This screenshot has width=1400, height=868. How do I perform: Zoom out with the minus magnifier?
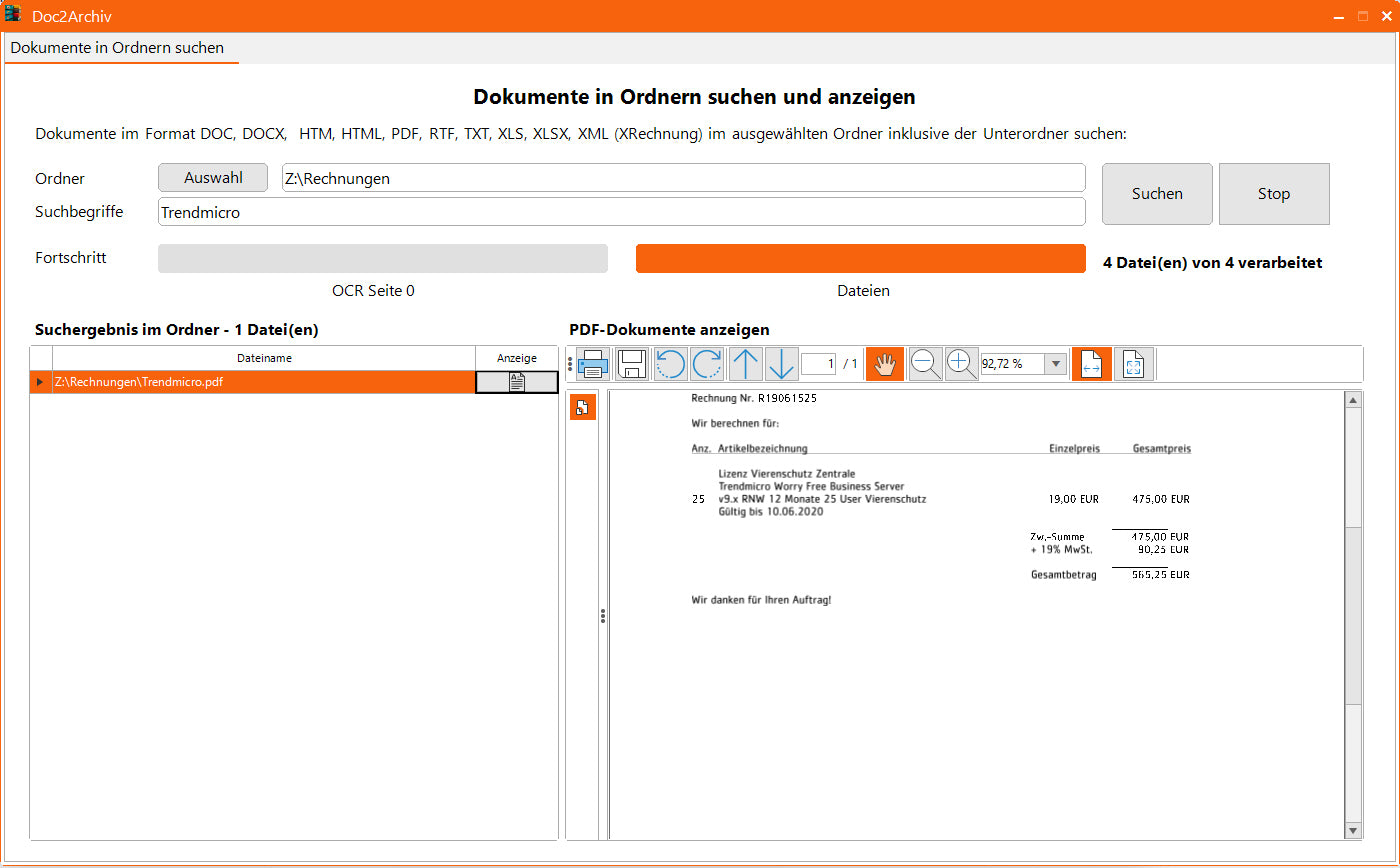pos(925,364)
